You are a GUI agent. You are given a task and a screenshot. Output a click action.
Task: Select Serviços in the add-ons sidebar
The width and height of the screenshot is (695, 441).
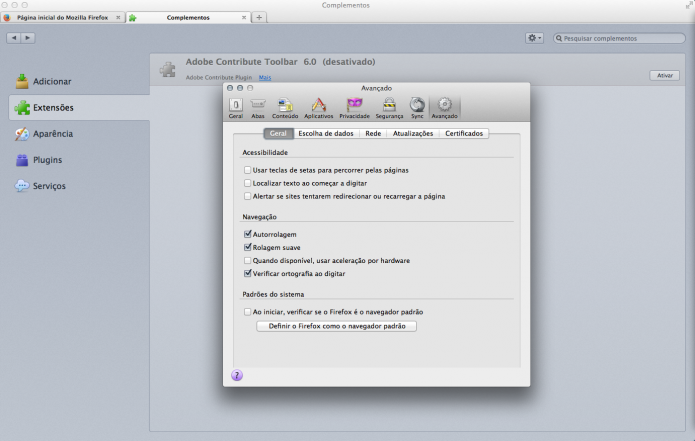(41, 186)
